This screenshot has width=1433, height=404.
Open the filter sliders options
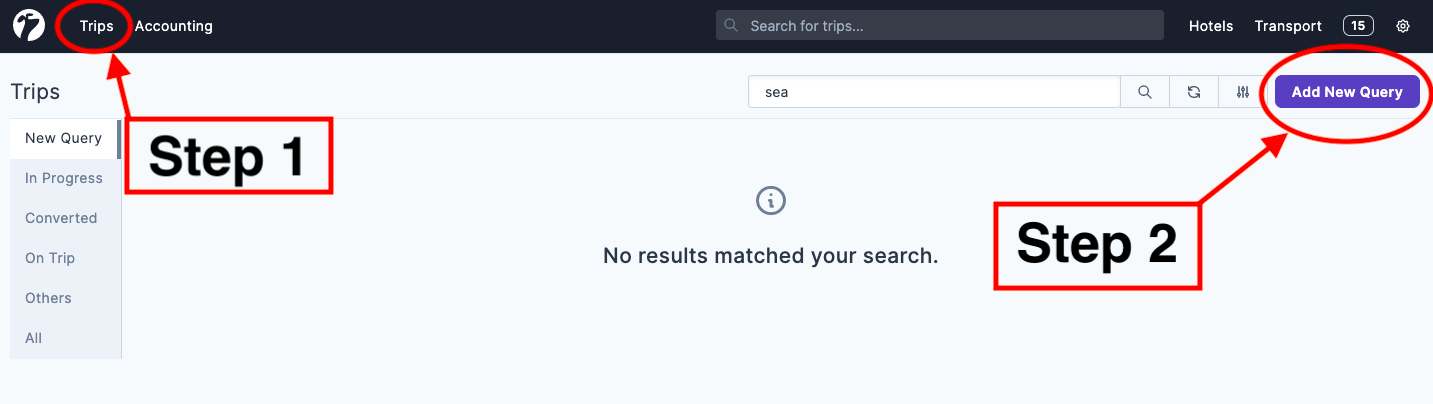click(x=1243, y=92)
